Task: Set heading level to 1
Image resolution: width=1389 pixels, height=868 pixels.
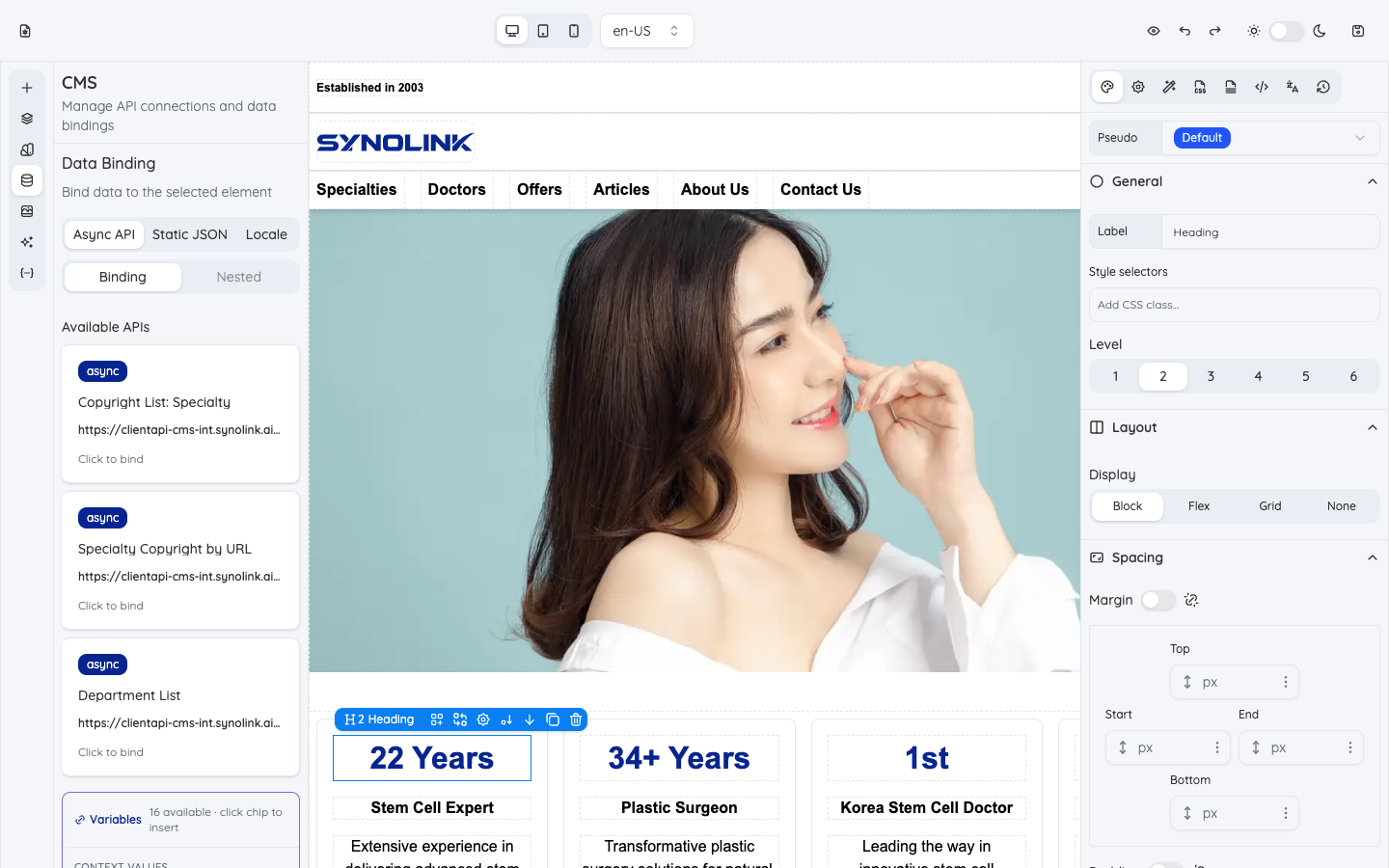Action: click(1115, 376)
